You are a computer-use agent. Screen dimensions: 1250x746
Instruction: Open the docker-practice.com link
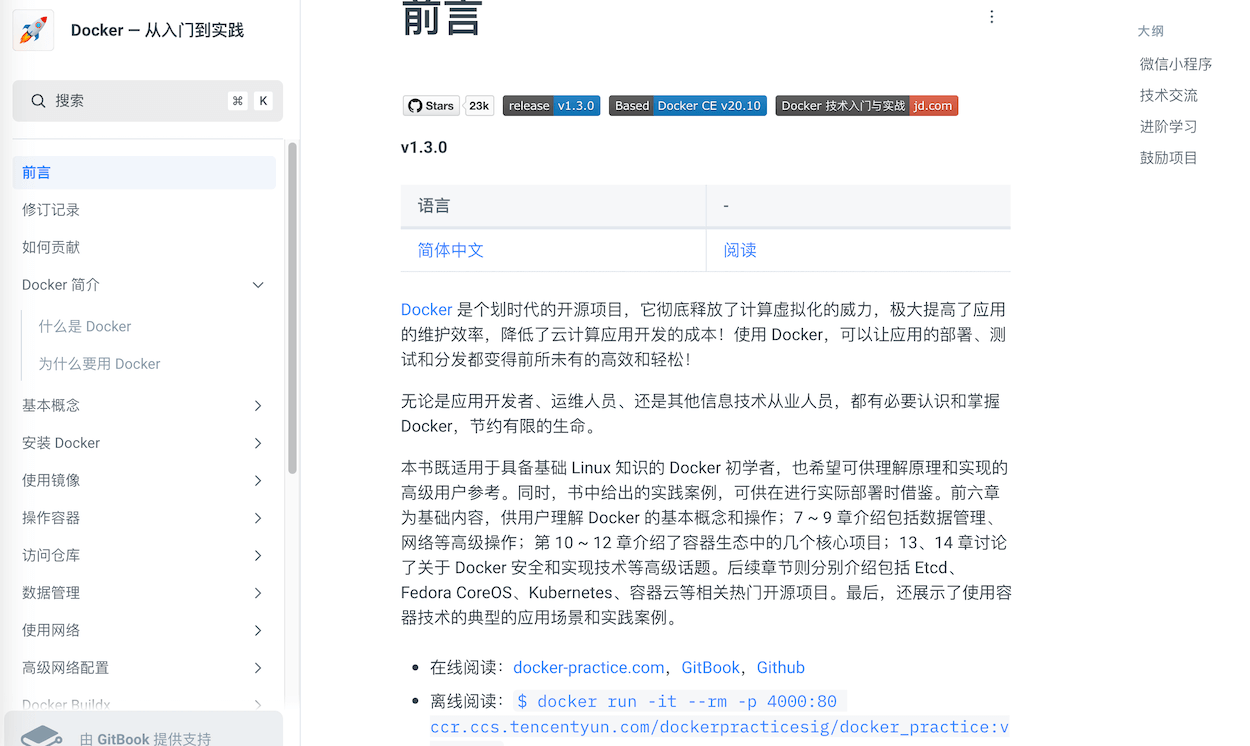click(x=588, y=667)
